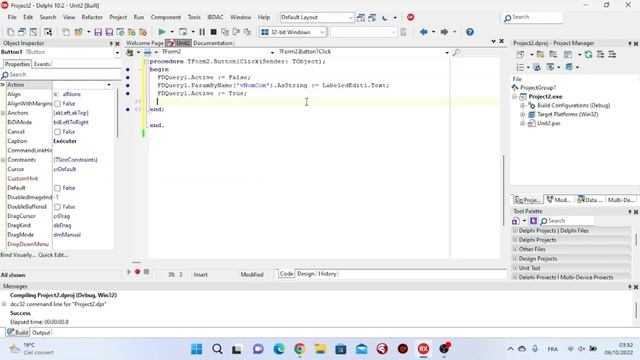The image size is (640, 360).
Task: Open Microsoft Edge from the taskbar
Action: click(279, 349)
